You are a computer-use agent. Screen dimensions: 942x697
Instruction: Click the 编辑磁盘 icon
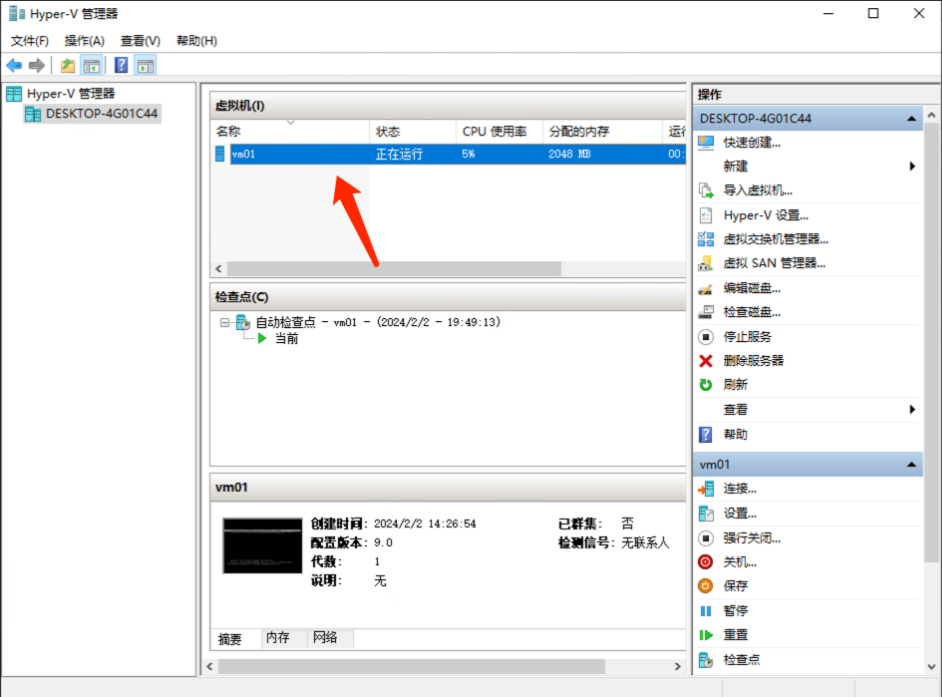[x=706, y=289]
